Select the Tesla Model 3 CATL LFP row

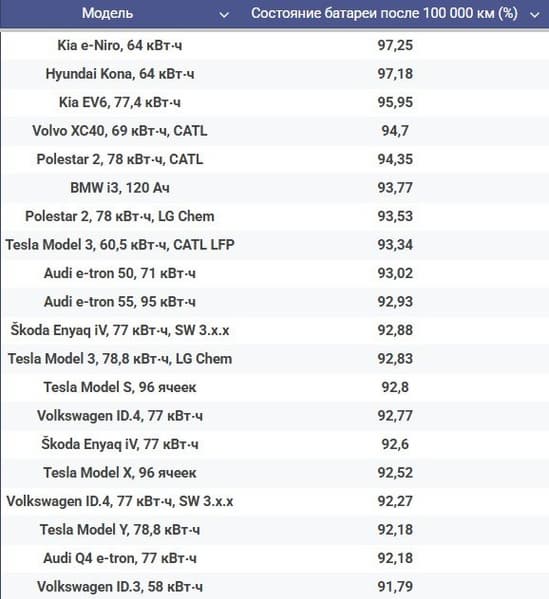277,244
